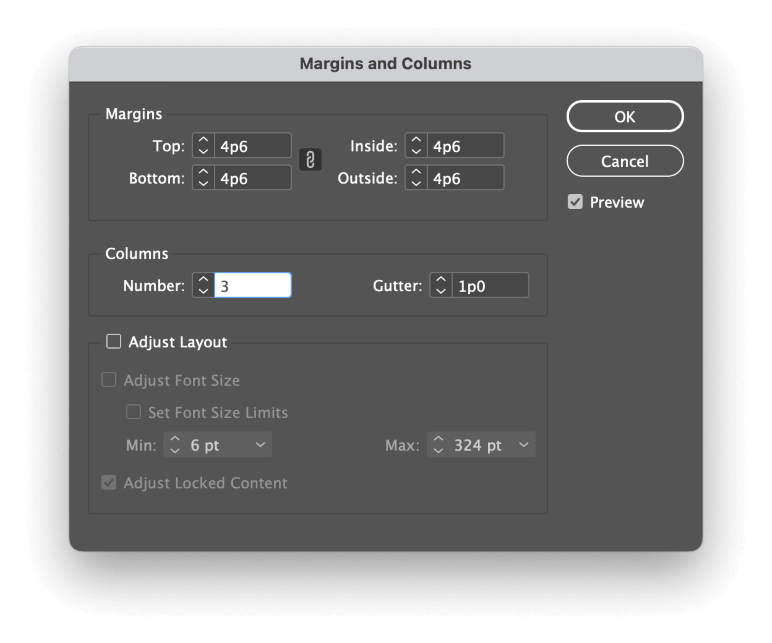Viewport: 772px width, 643px height.
Task: Increase Inside margin with the up arrow
Action: [416, 140]
